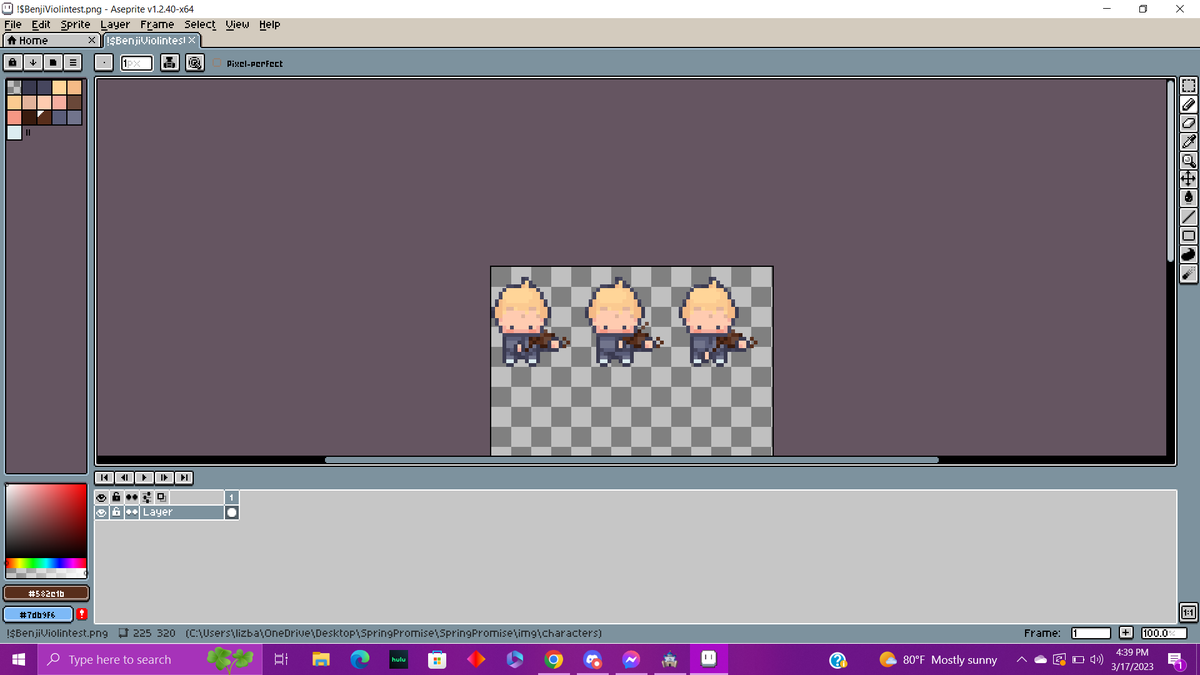Open the palette presets icon
This screenshot has height=675, width=1200.
pyautogui.click(x=53, y=63)
